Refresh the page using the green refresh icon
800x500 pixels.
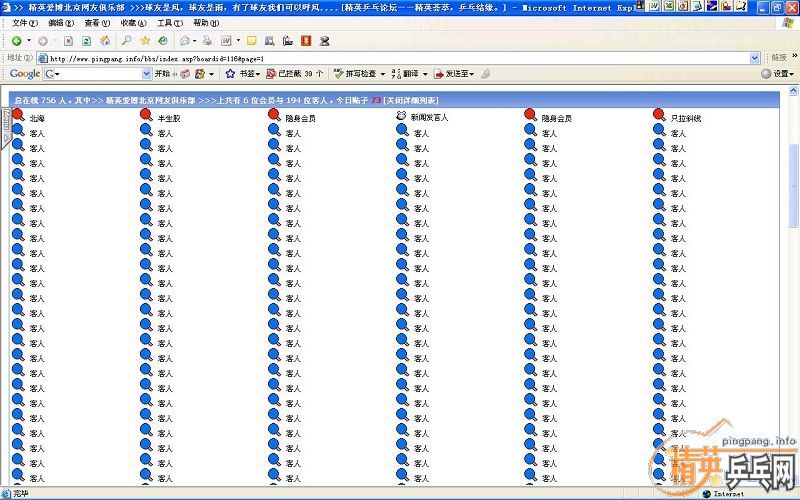[87, 41]
